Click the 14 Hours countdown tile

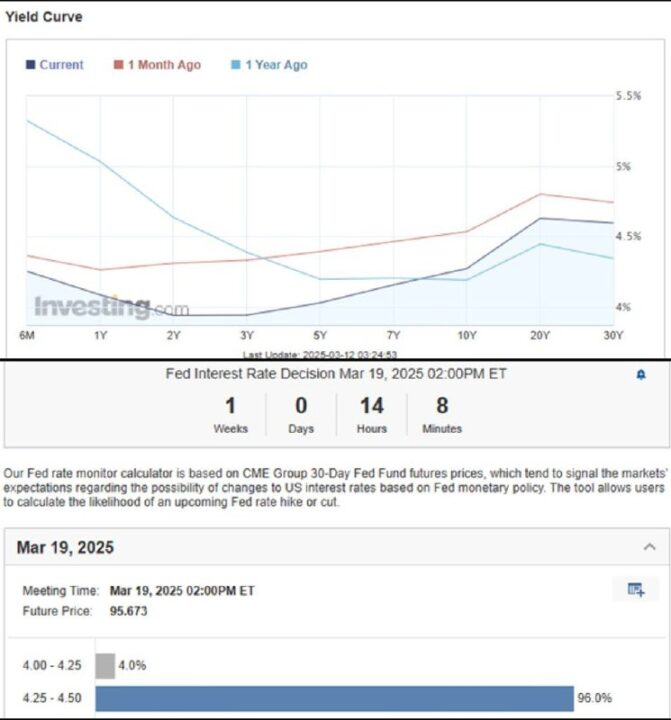pos(372,415)
